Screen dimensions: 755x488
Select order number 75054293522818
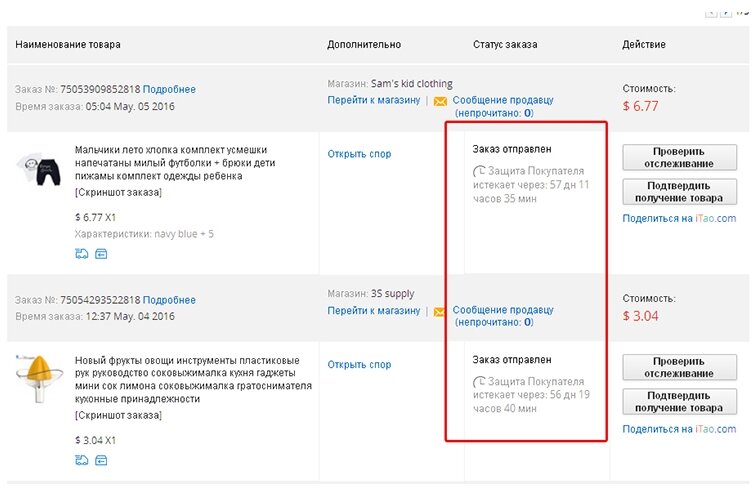click(x=100, y=300)
